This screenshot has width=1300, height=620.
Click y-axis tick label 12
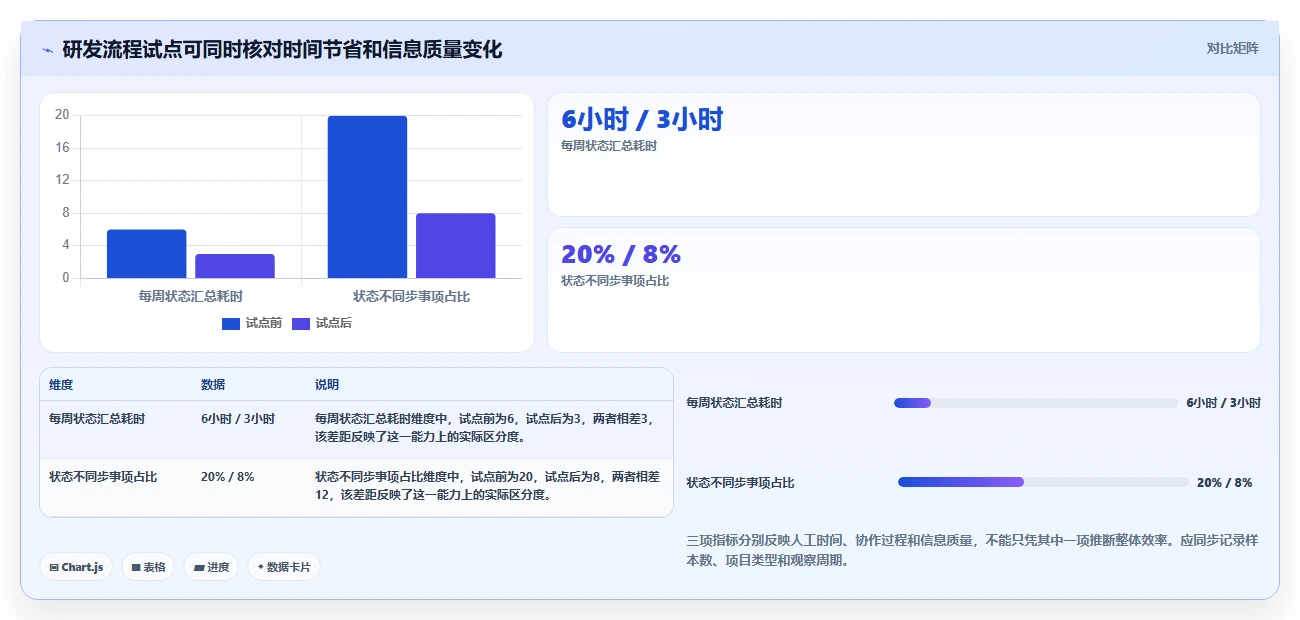(62, 180)
